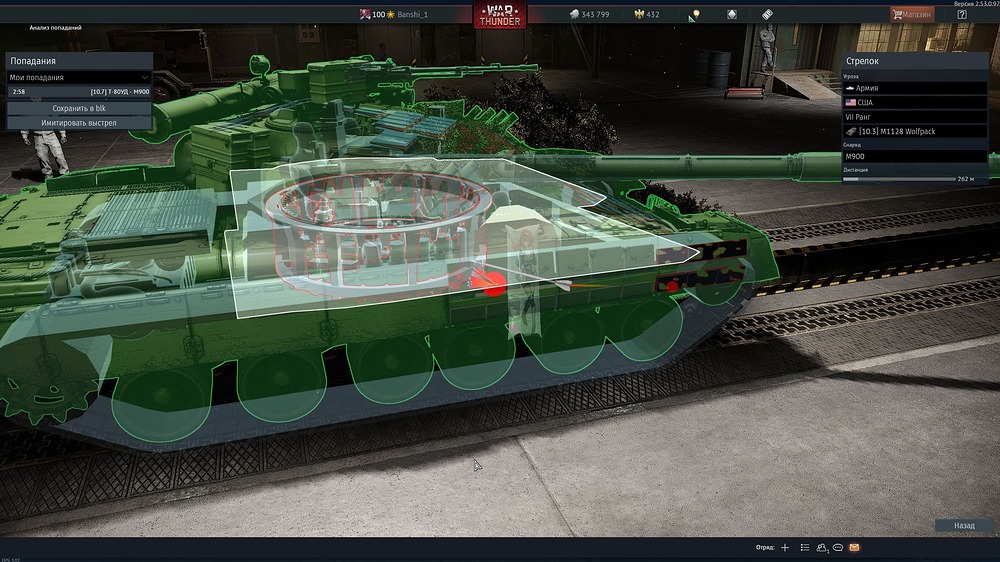Select the M1128 Wolfpack vehicle field
The image size is (1000, 562).
pyautogui.click(x=915, y=131)
